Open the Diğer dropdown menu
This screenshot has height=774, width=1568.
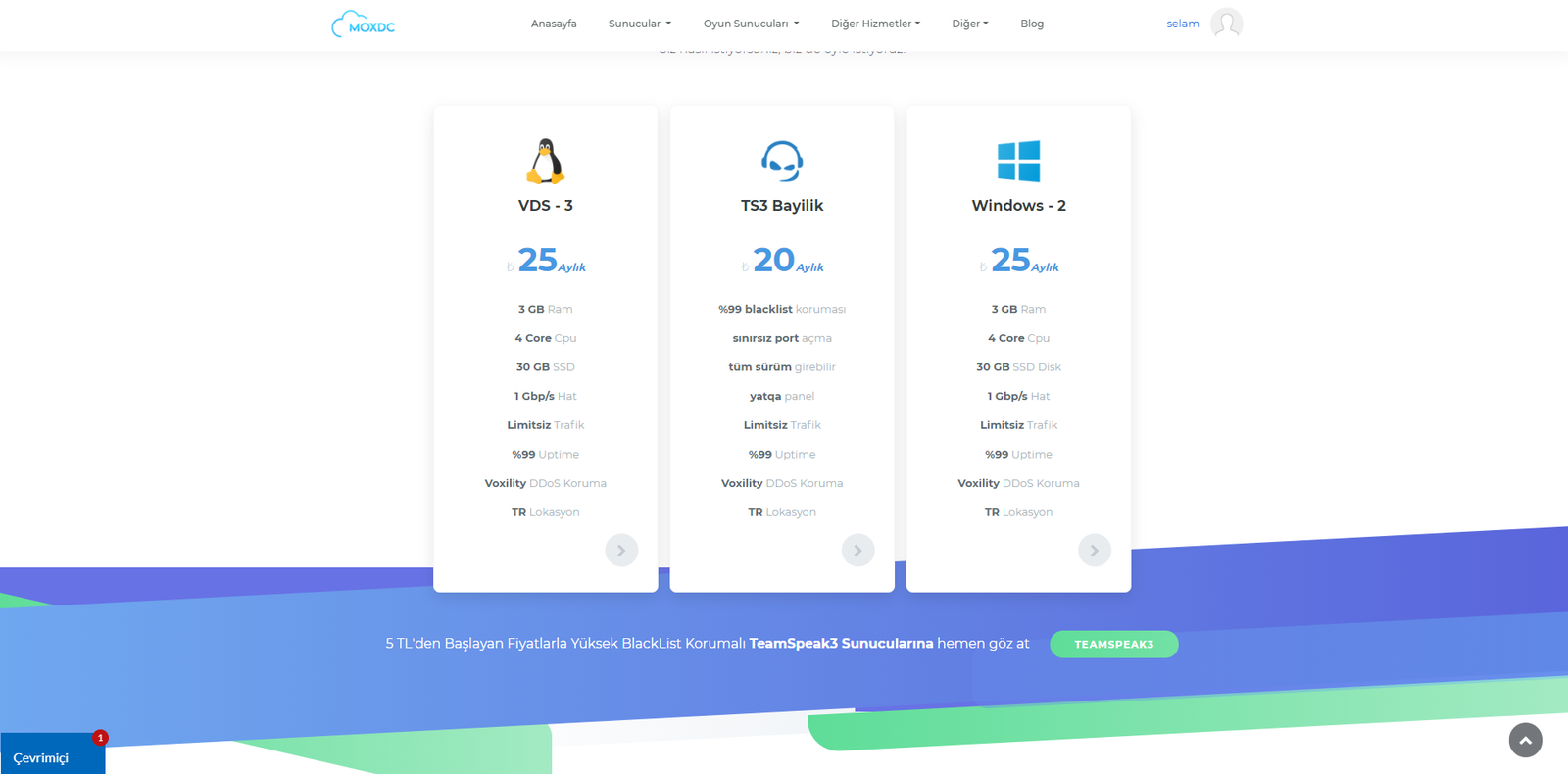point(969,24)
